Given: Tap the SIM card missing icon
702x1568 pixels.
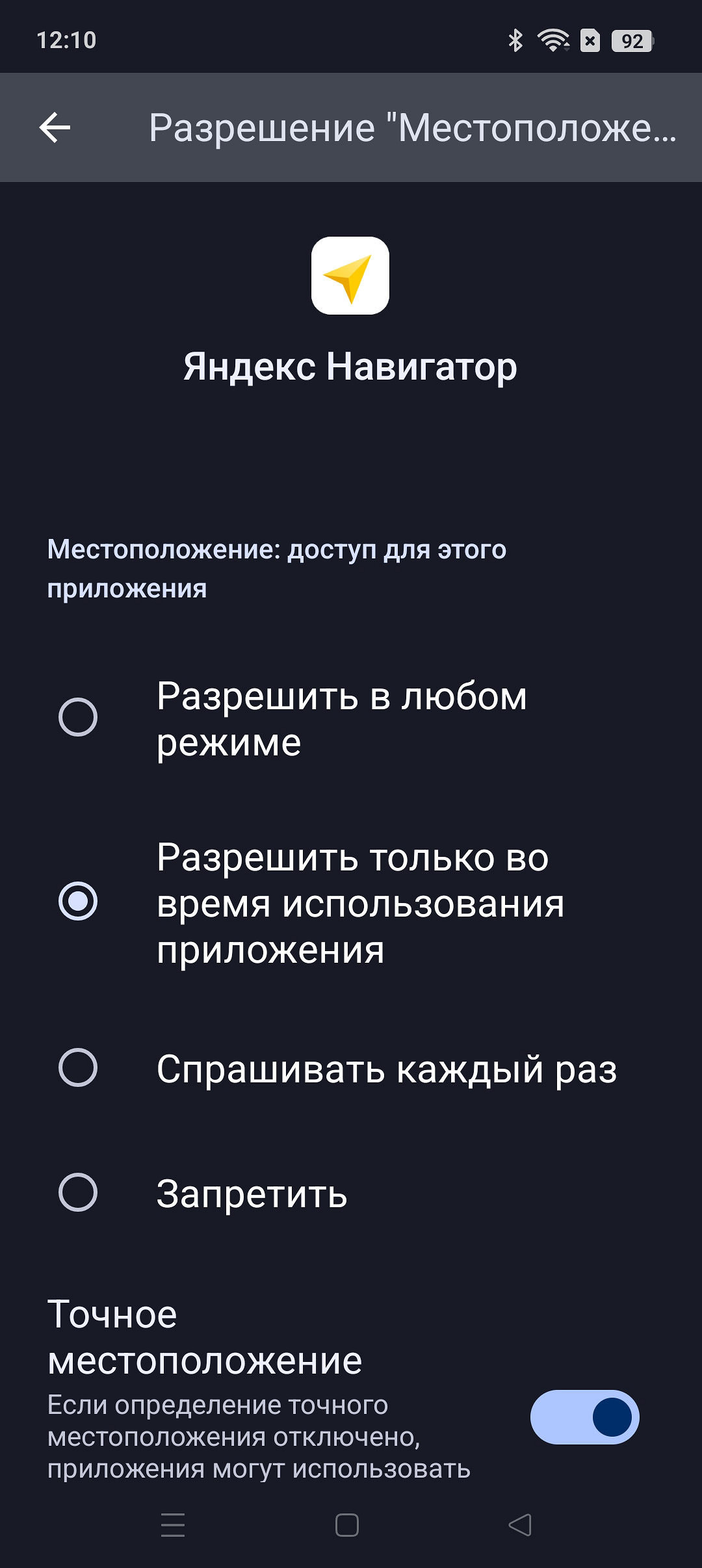Looking at the screenshot, I should [590, 40].
